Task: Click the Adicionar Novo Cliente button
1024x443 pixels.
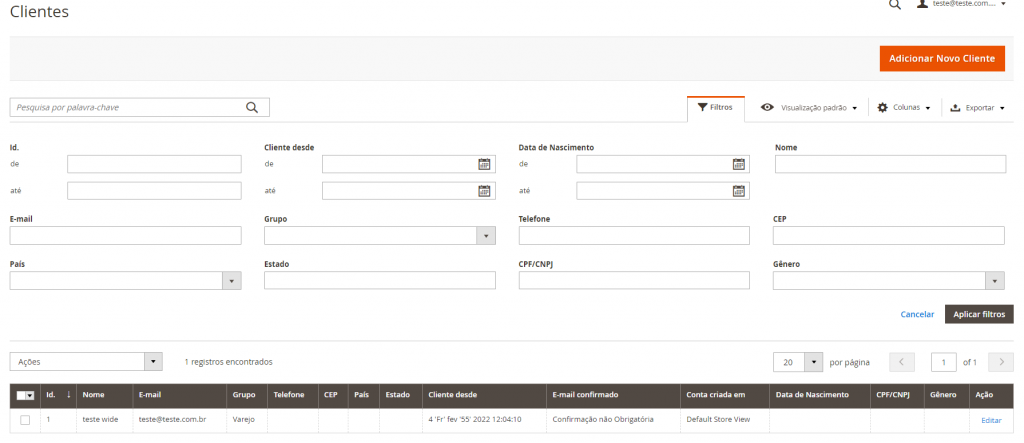Action: (x=942, y=59)
